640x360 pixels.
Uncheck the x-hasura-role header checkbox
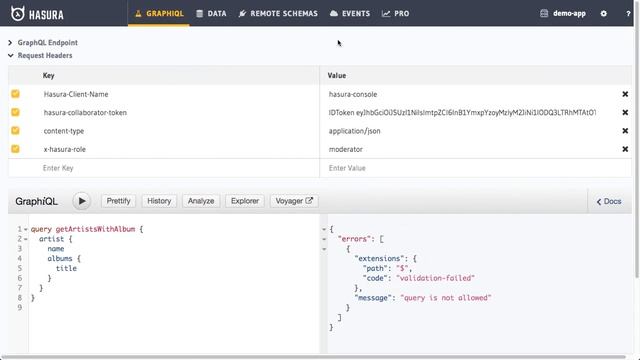pos(16,149)
